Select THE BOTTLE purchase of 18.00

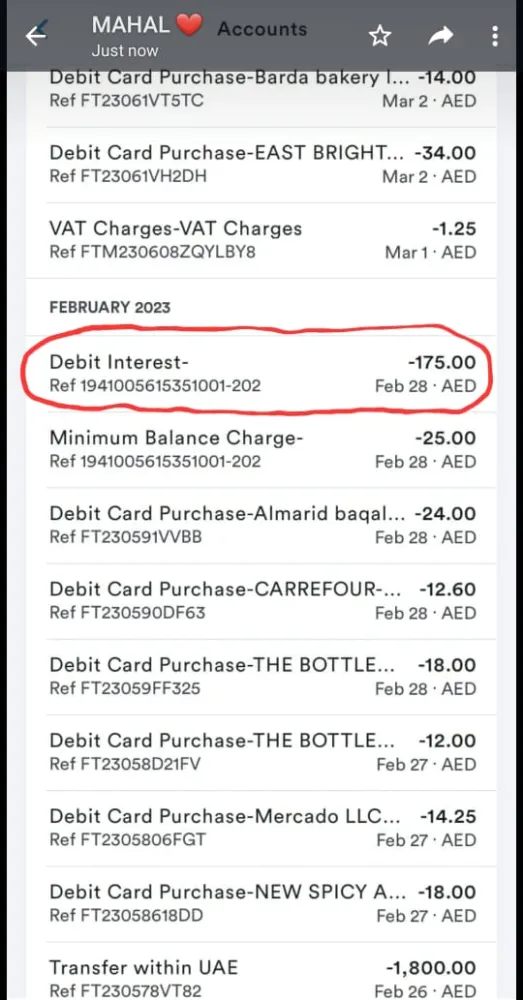click(262, 677)
